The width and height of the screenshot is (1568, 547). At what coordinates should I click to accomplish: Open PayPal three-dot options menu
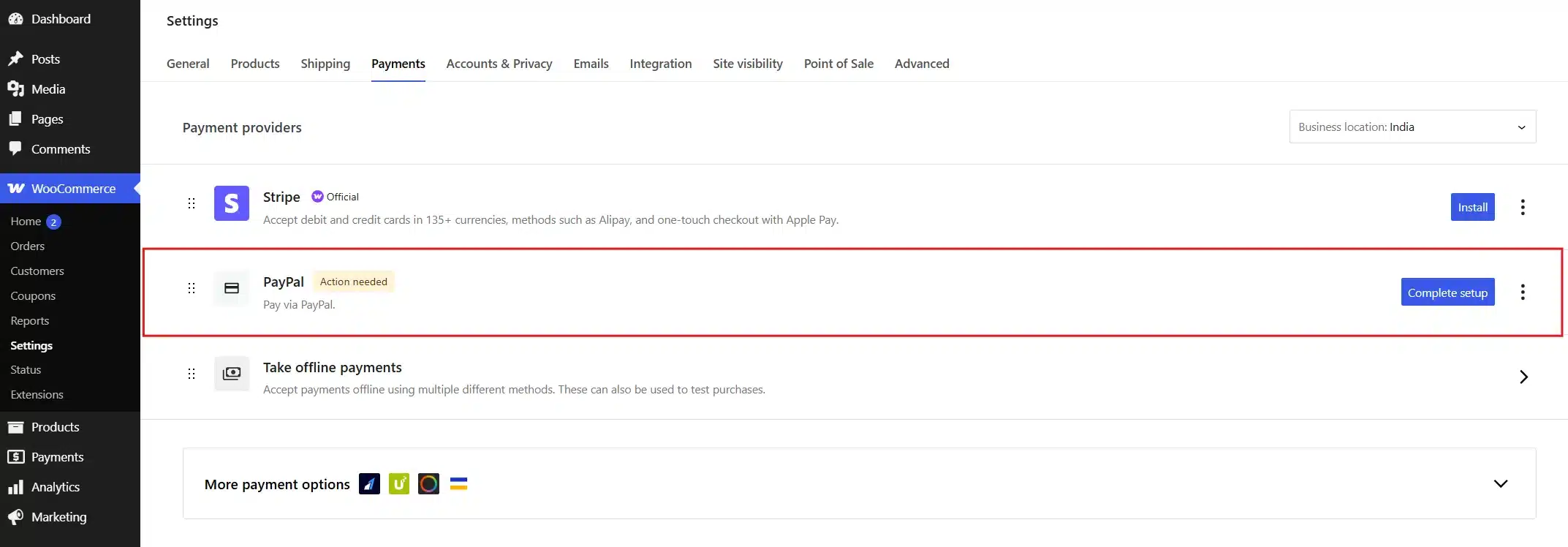pos(1523,292)
